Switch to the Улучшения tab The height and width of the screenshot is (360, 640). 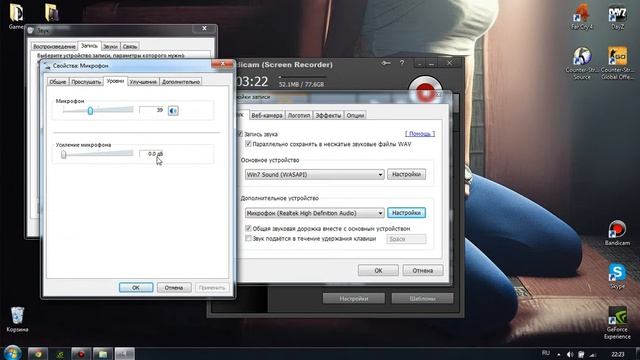pos(143,82)
